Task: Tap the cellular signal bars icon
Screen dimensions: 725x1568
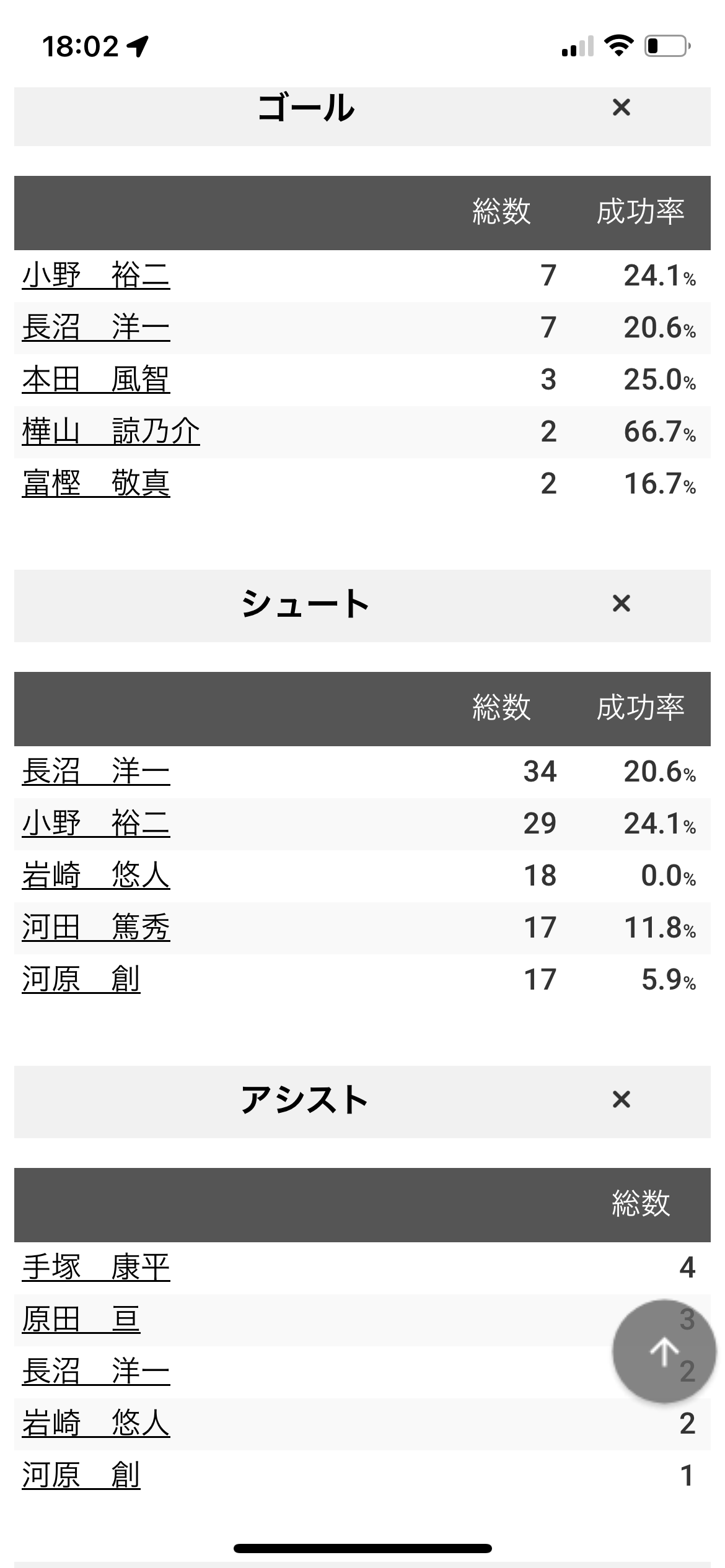Action: (578, 46)
